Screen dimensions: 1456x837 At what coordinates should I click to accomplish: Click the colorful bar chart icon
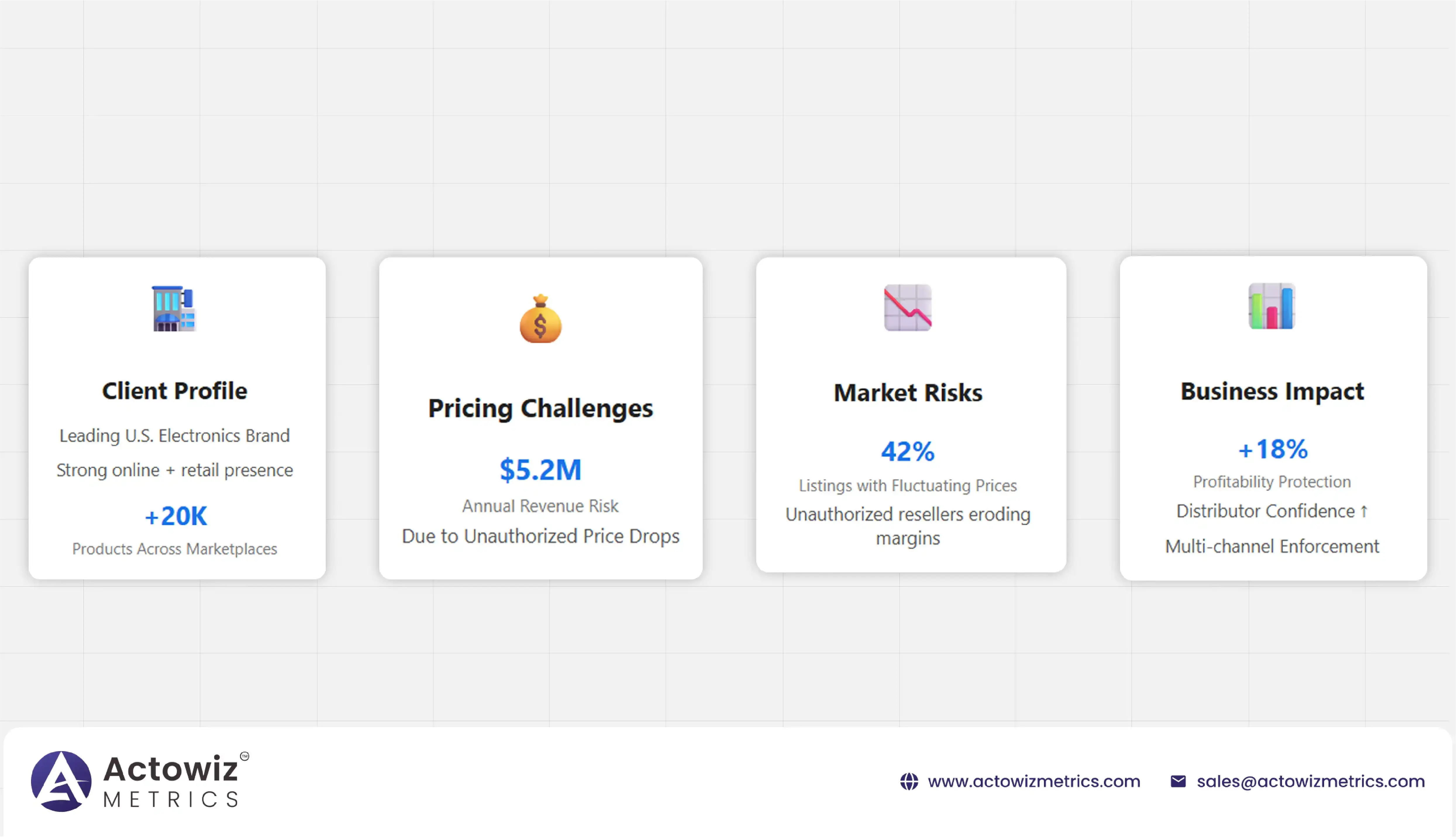(1271, 306)
